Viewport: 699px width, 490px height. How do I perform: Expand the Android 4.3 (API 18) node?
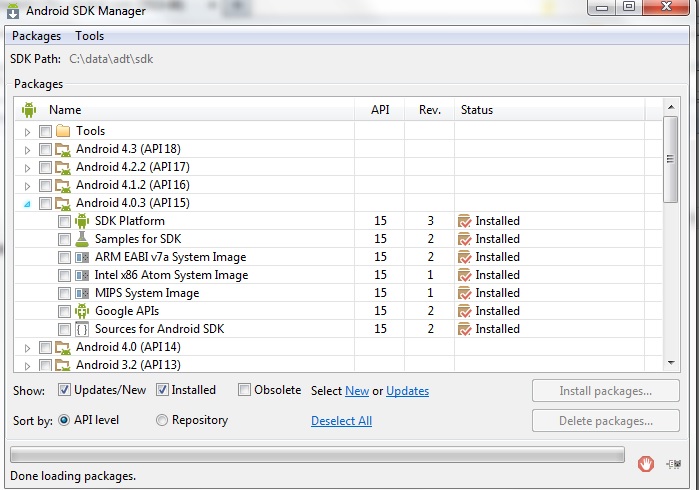[27, 150]
